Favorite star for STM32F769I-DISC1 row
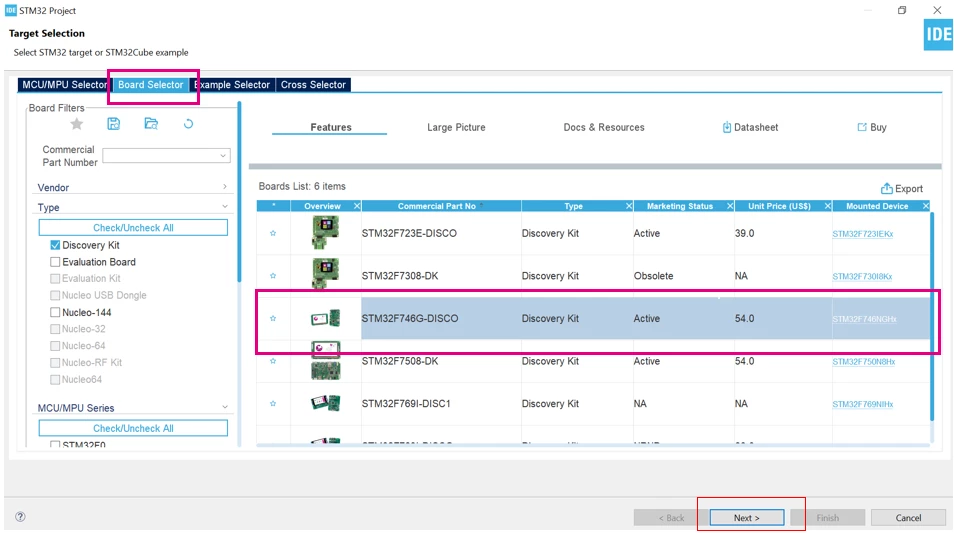The height and width of the screenshot is (533, 954). coord(273,403)
